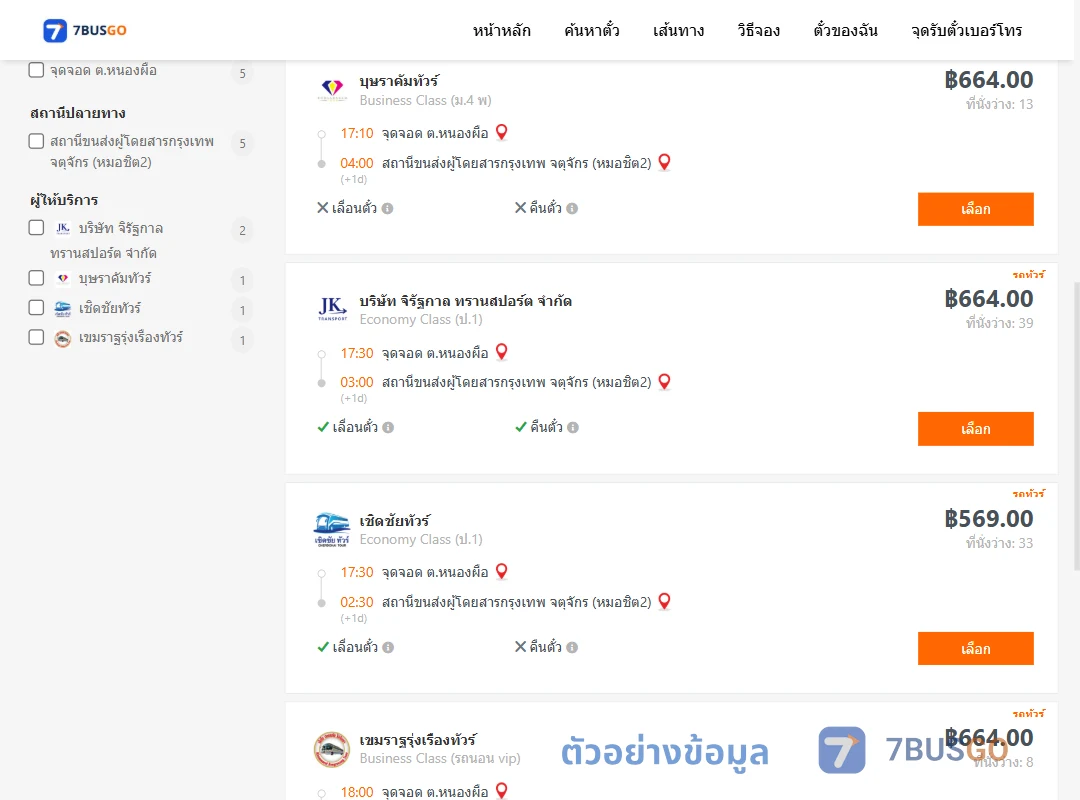Click the ฿569.00 price text
The width and height of the screenshot is (1080, 800).
click(x=988, y=518)
